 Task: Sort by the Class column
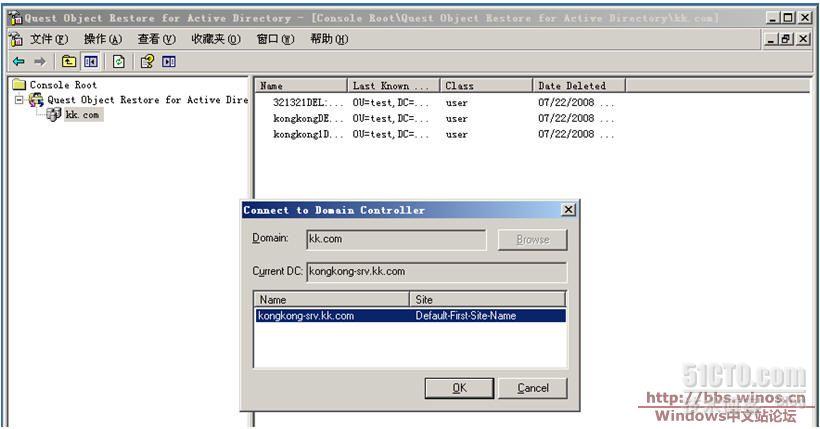point(486,86)
